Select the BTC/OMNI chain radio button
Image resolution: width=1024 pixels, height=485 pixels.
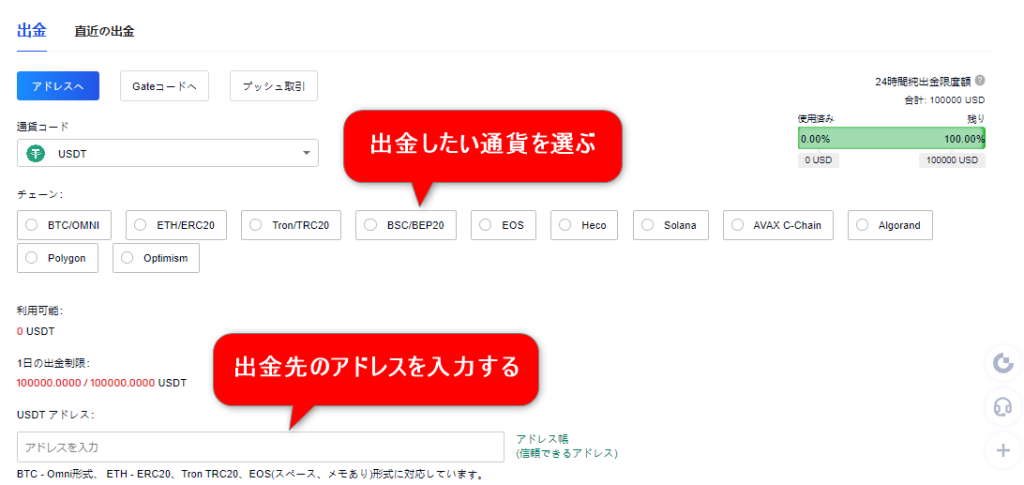[x=32, y=225]
